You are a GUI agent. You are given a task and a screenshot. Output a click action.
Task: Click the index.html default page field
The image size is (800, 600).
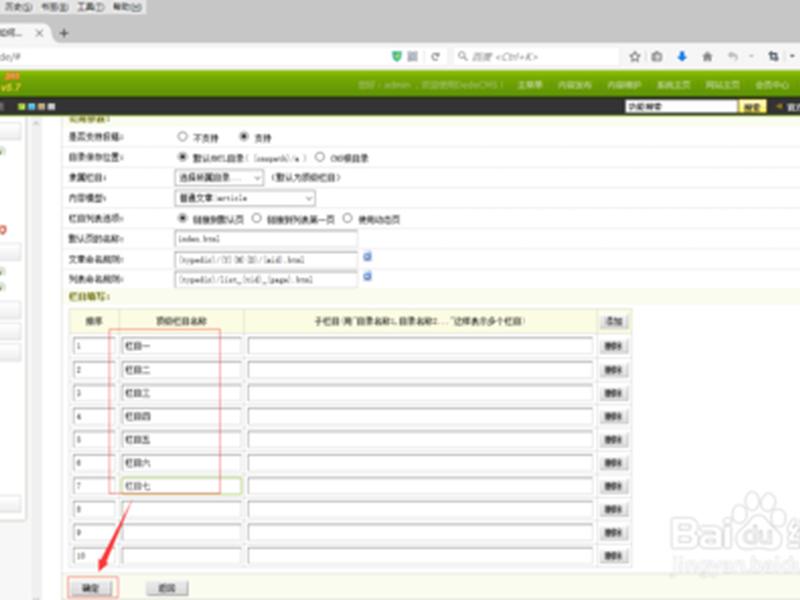pyautogui.click(x=266, y=239)
